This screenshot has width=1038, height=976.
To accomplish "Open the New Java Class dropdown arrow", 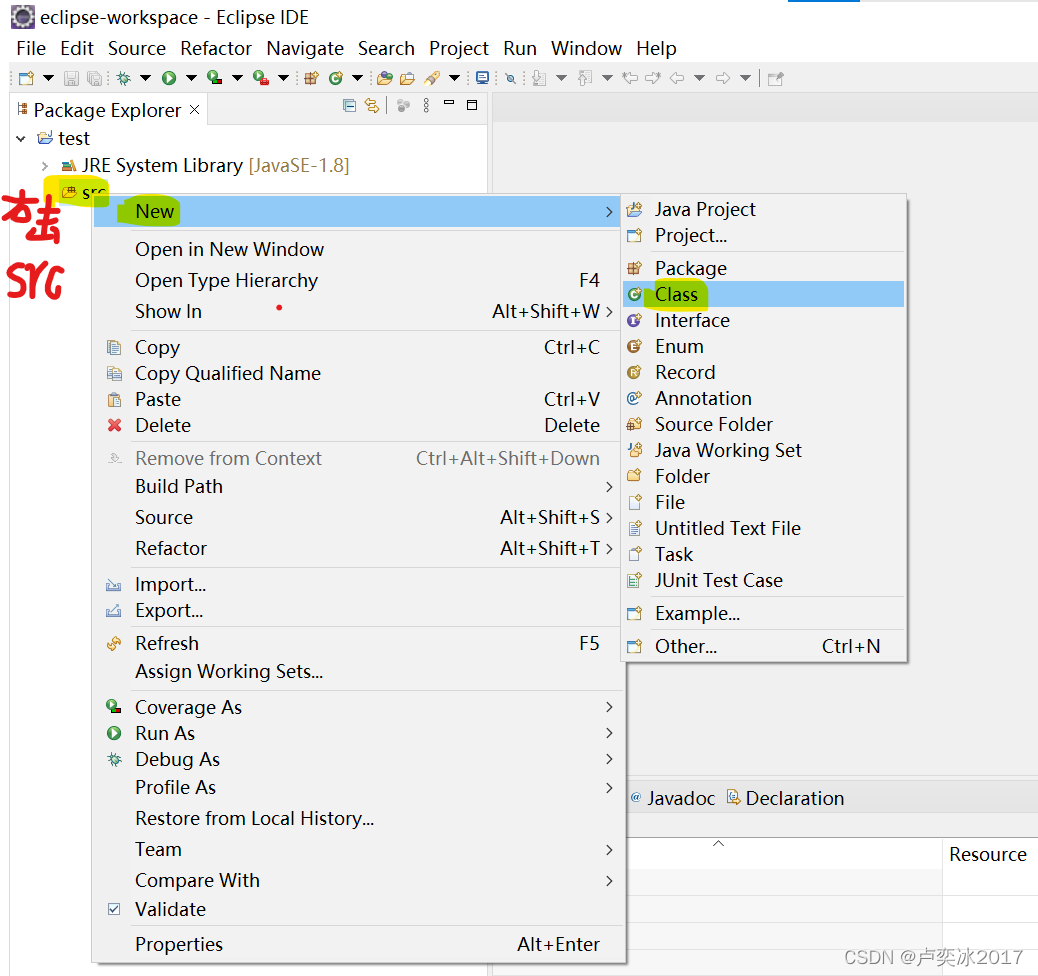I will coord(357,78).
